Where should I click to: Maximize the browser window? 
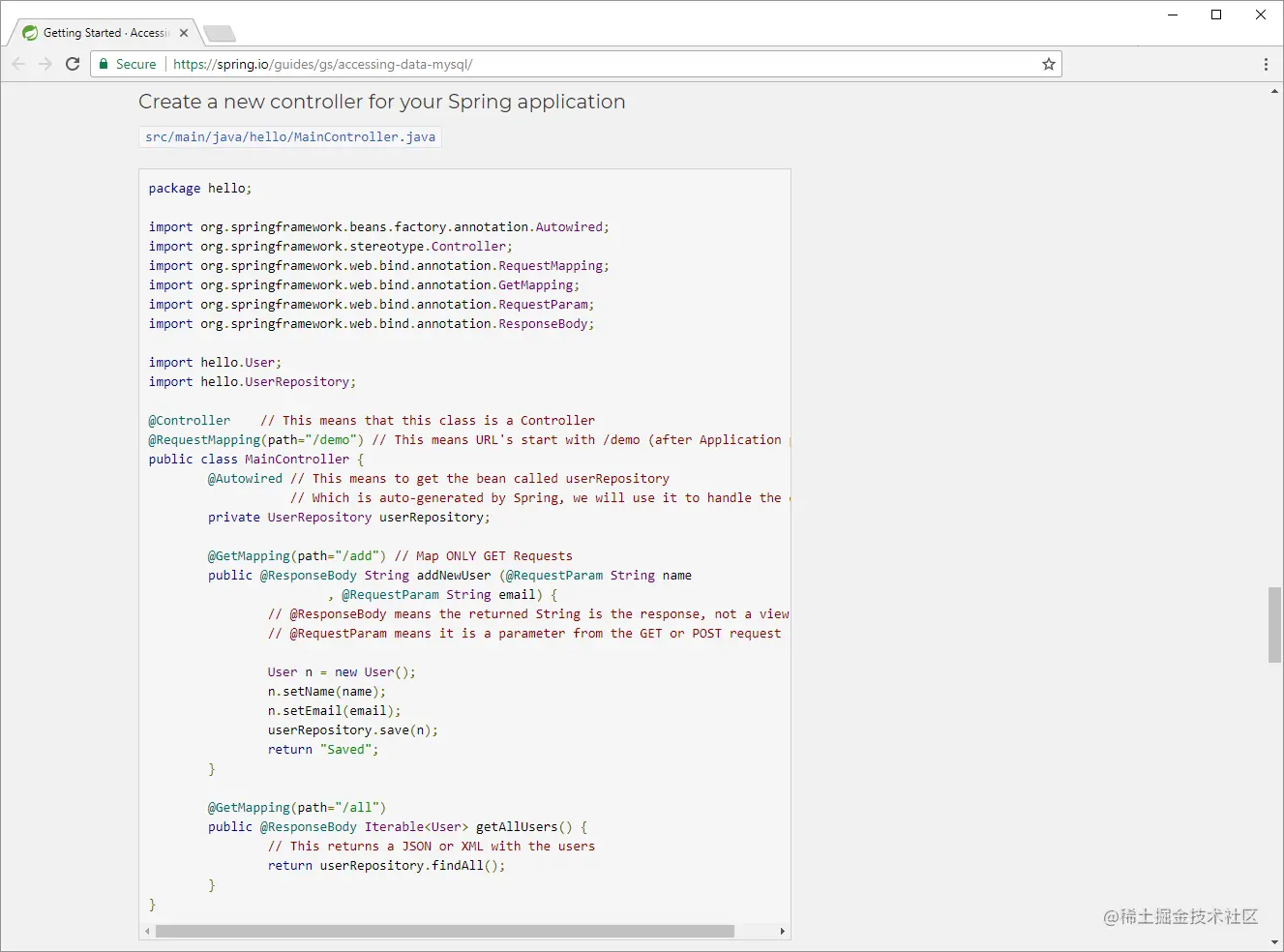pos(1216,15)
